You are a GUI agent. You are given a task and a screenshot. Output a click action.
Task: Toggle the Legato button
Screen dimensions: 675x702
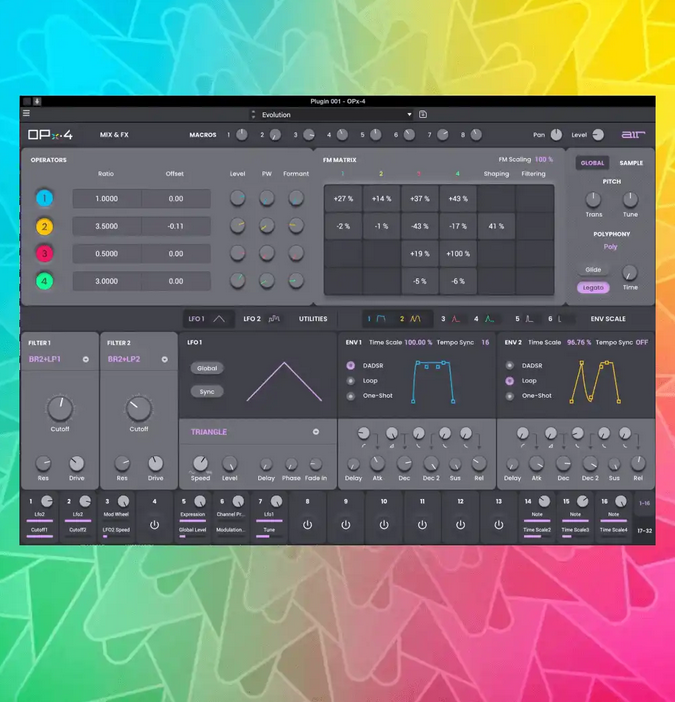(593, 287)
